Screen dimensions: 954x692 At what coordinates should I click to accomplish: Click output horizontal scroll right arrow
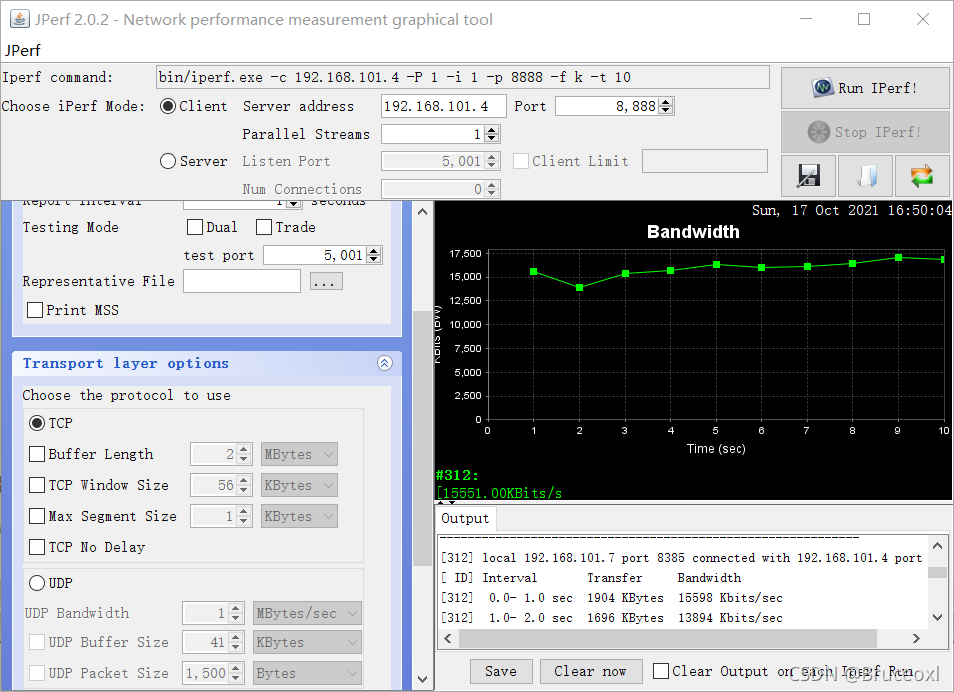click(x=916, y=638)
